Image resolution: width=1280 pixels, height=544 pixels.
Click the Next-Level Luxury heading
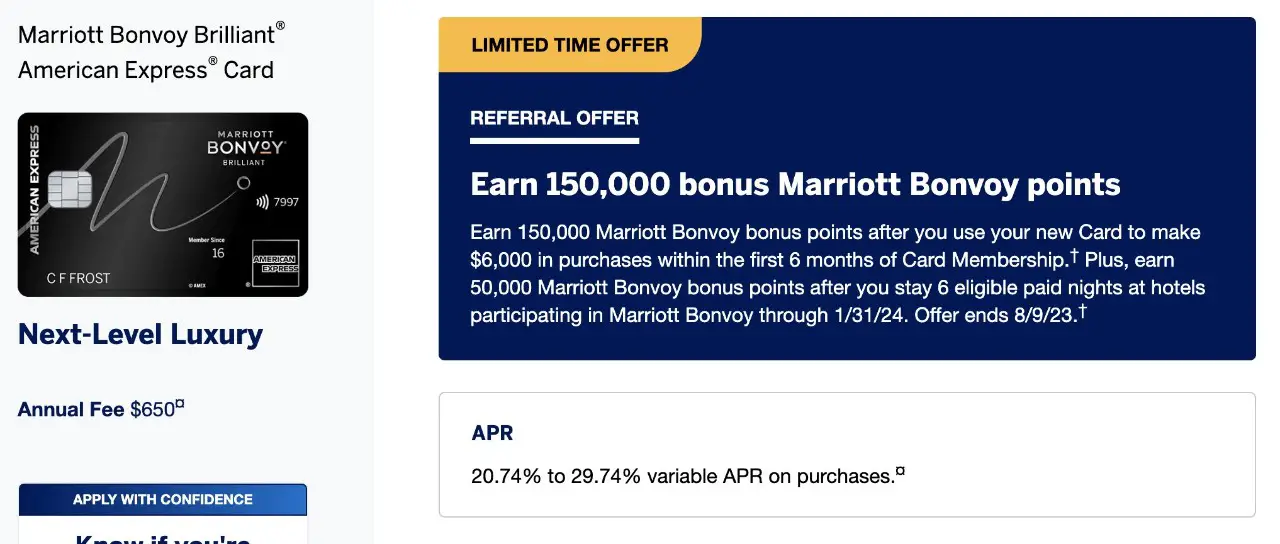click(x=140, y=334)
